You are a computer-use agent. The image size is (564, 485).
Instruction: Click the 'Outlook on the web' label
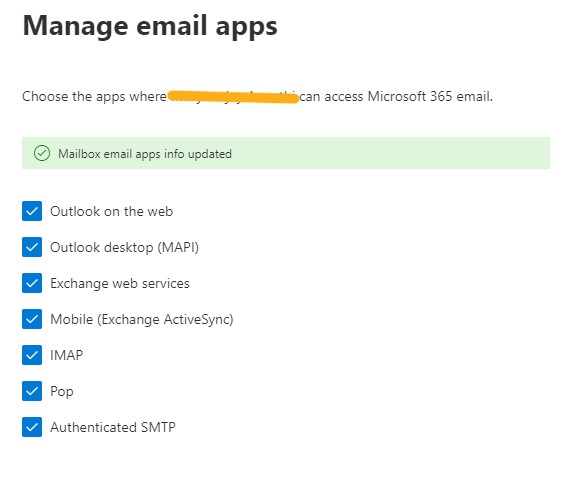pyautogui.click(x=112, y=211)
